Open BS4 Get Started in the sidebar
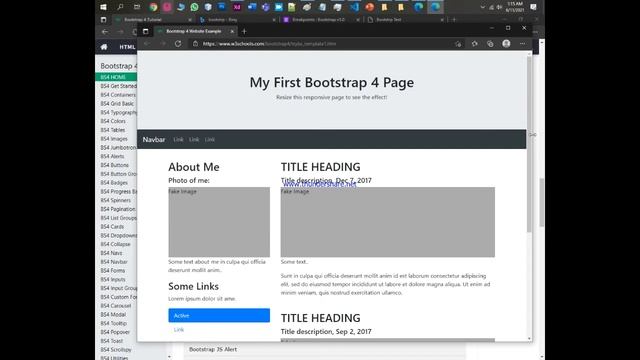Screen dimensions: 640x360 (x=118, y=86)
